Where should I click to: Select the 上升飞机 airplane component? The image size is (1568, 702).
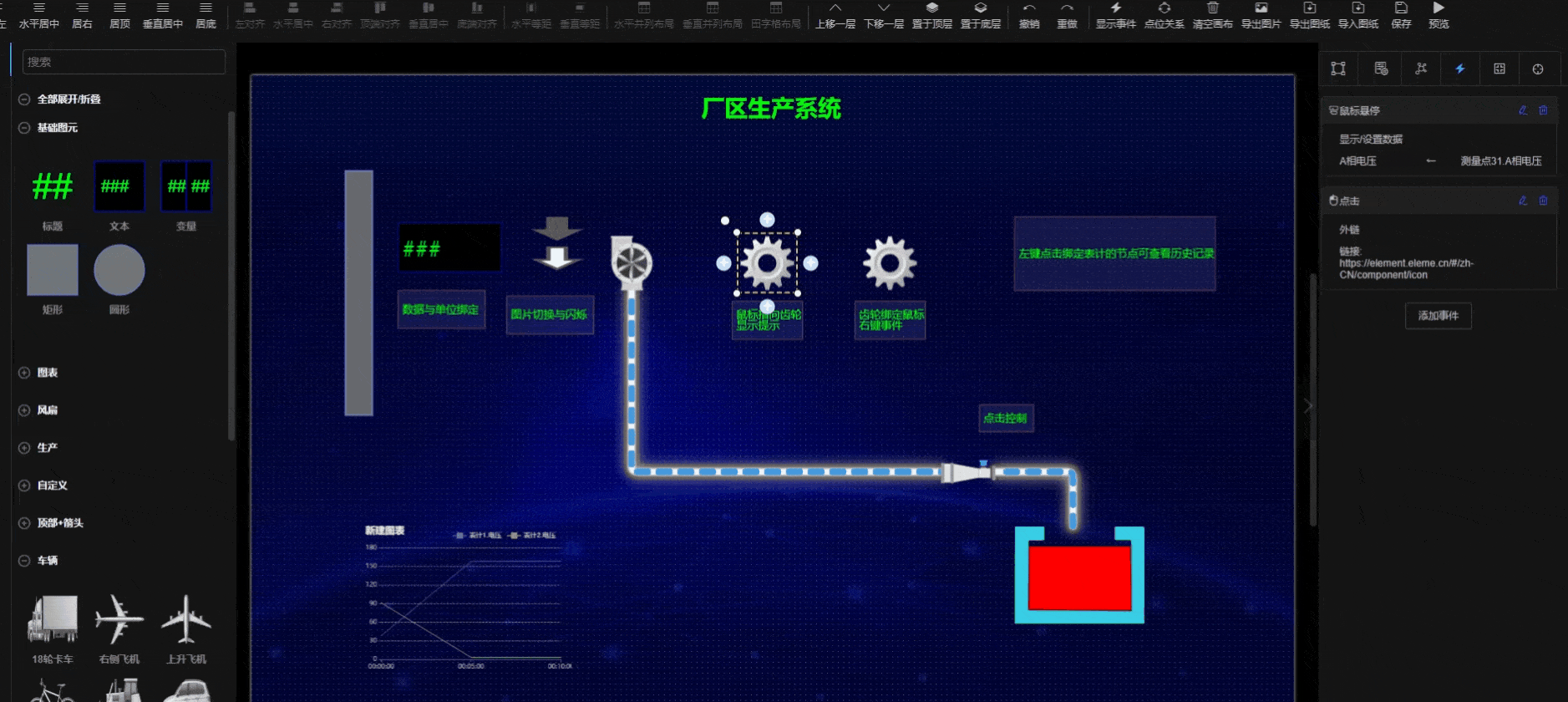(x=186, y=628)
